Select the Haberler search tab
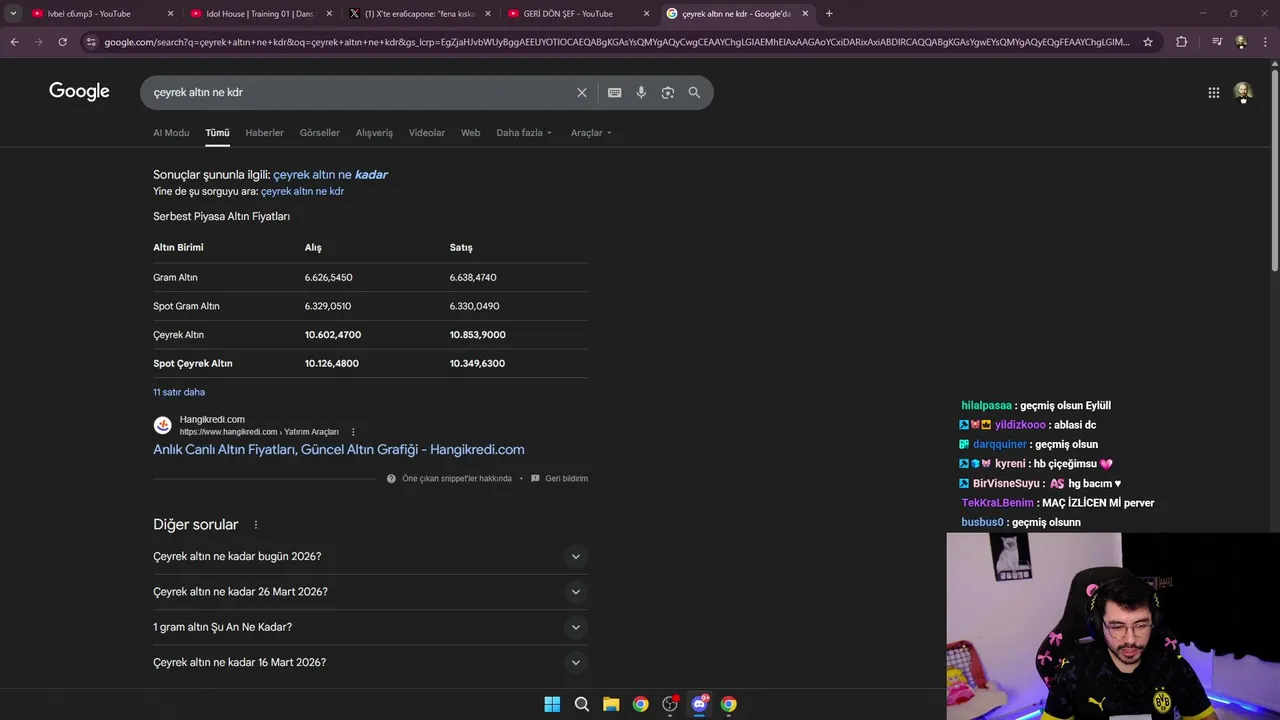 click(x=264, y=133)
